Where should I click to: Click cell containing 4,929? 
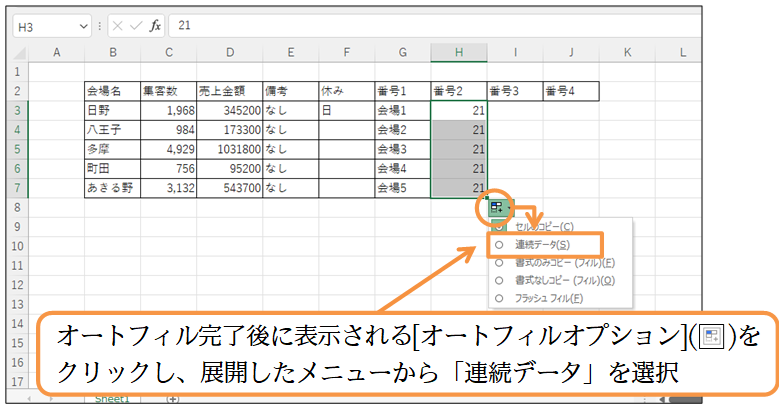(169, 149)
